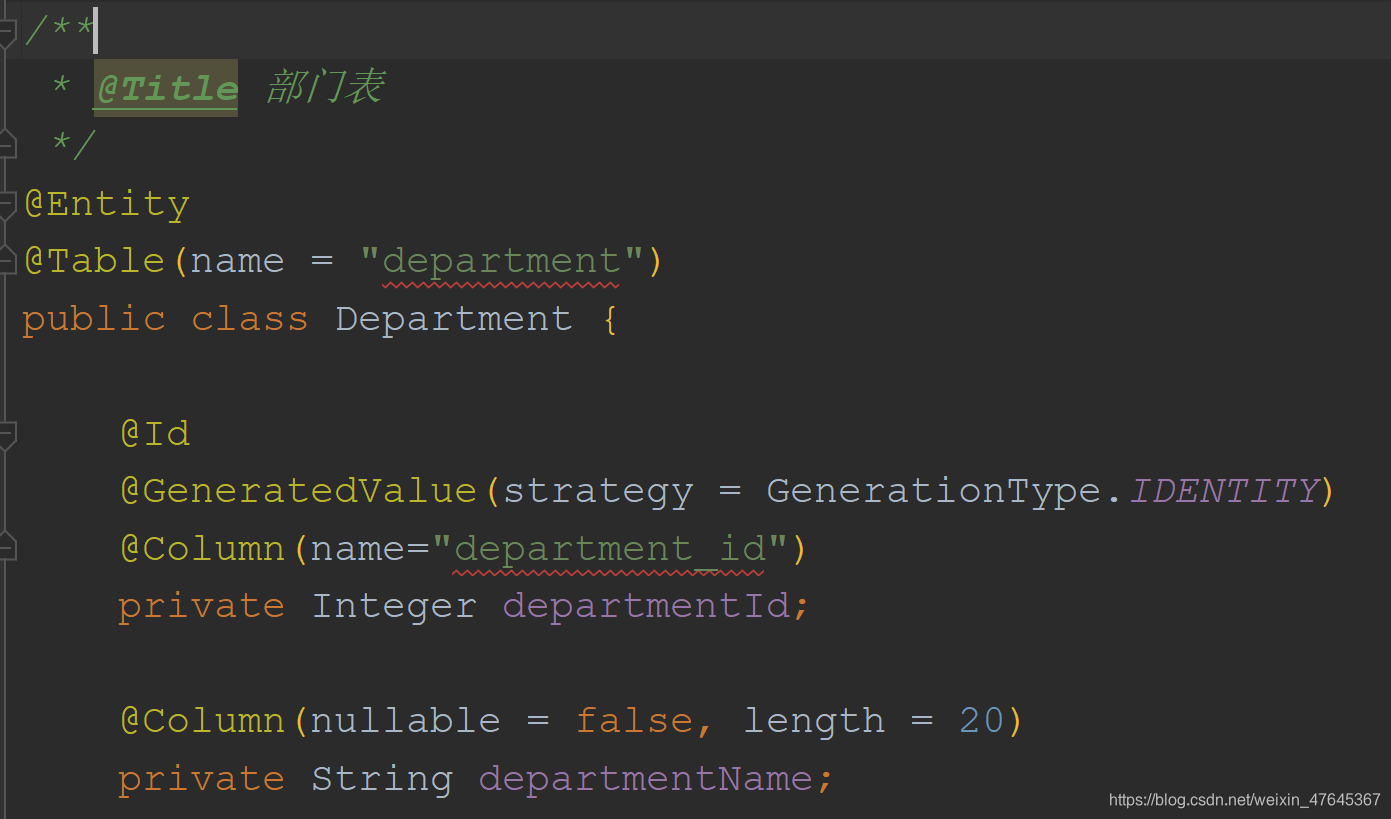The height and width of the screenshot is (819, 1391).
Task: Toggle the fold marker beside the */ line
Action: [x=6, y=146]
